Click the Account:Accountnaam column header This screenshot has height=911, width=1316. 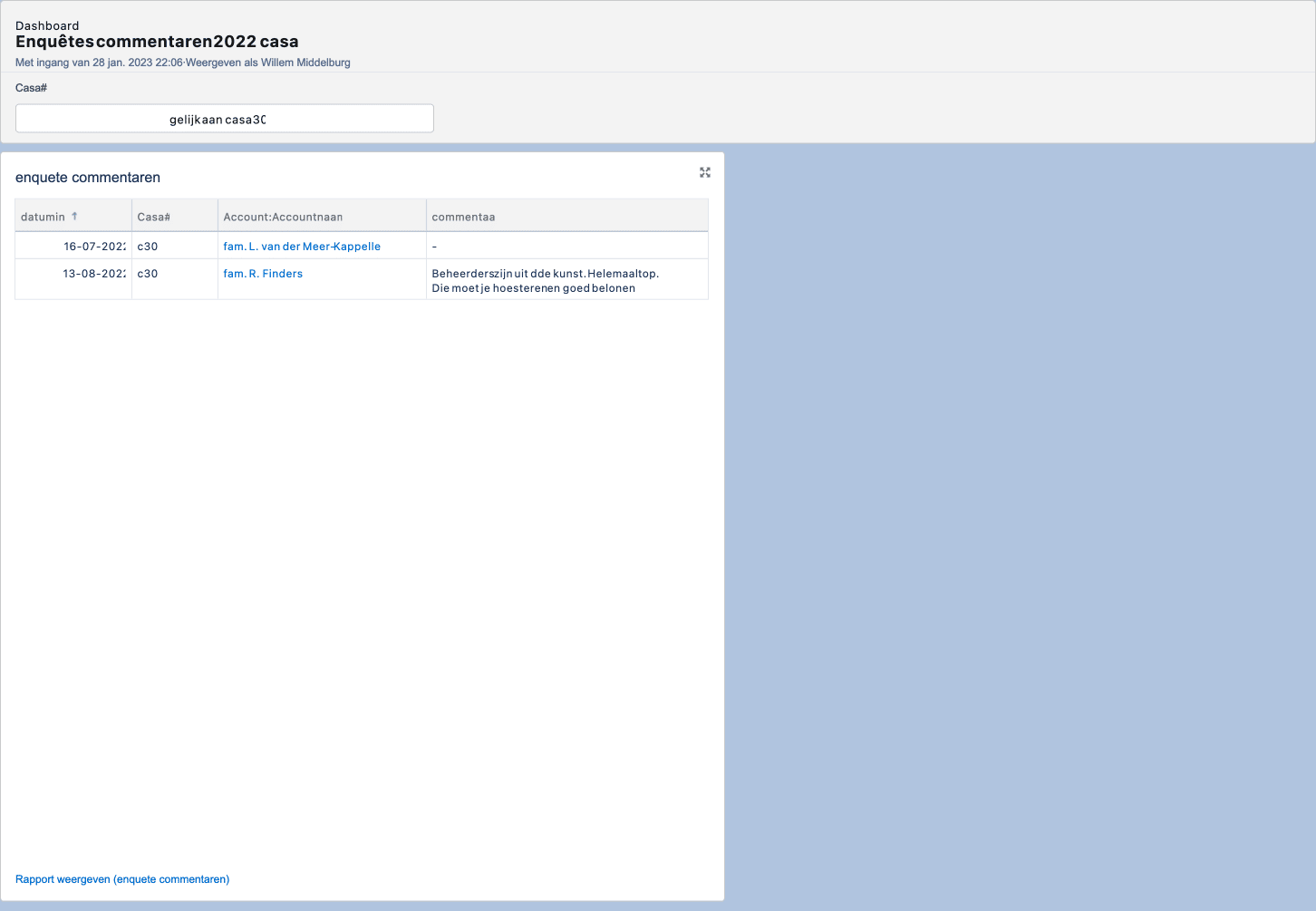click(322, 217)
